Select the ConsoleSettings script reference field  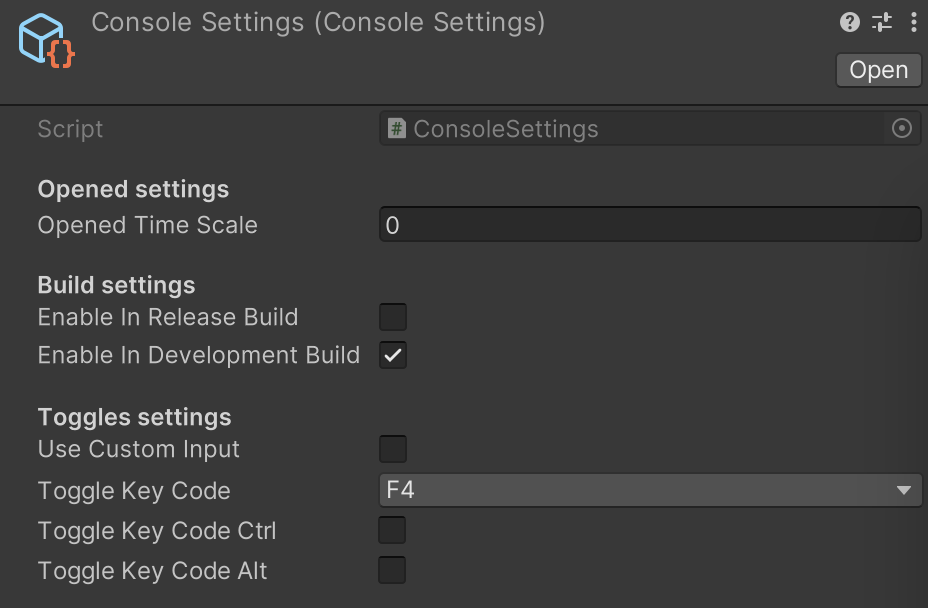pos(650,128)
